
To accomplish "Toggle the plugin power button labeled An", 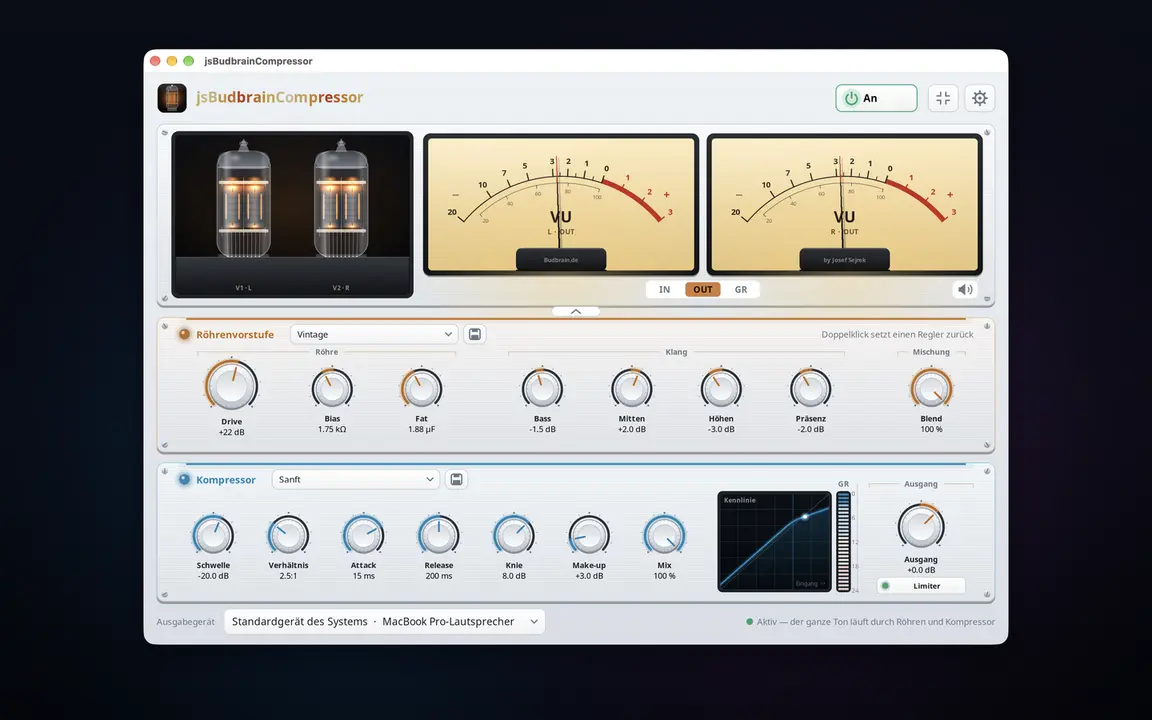I will click(x=876, y=98).
